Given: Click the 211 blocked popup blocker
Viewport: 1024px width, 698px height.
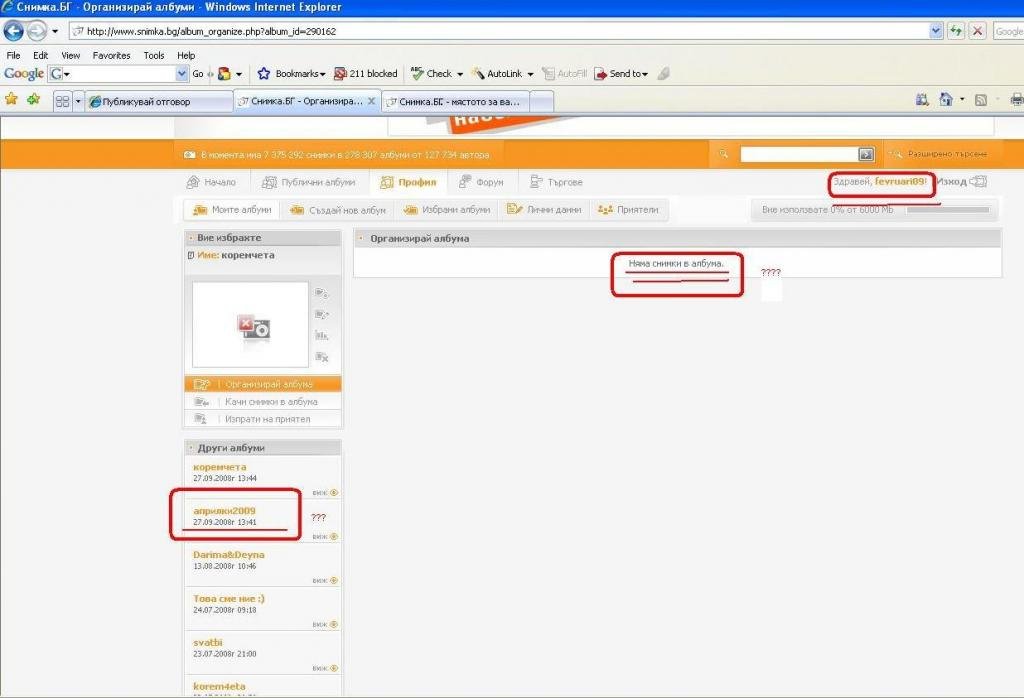Looking at the screenshot, I should 366,74.
